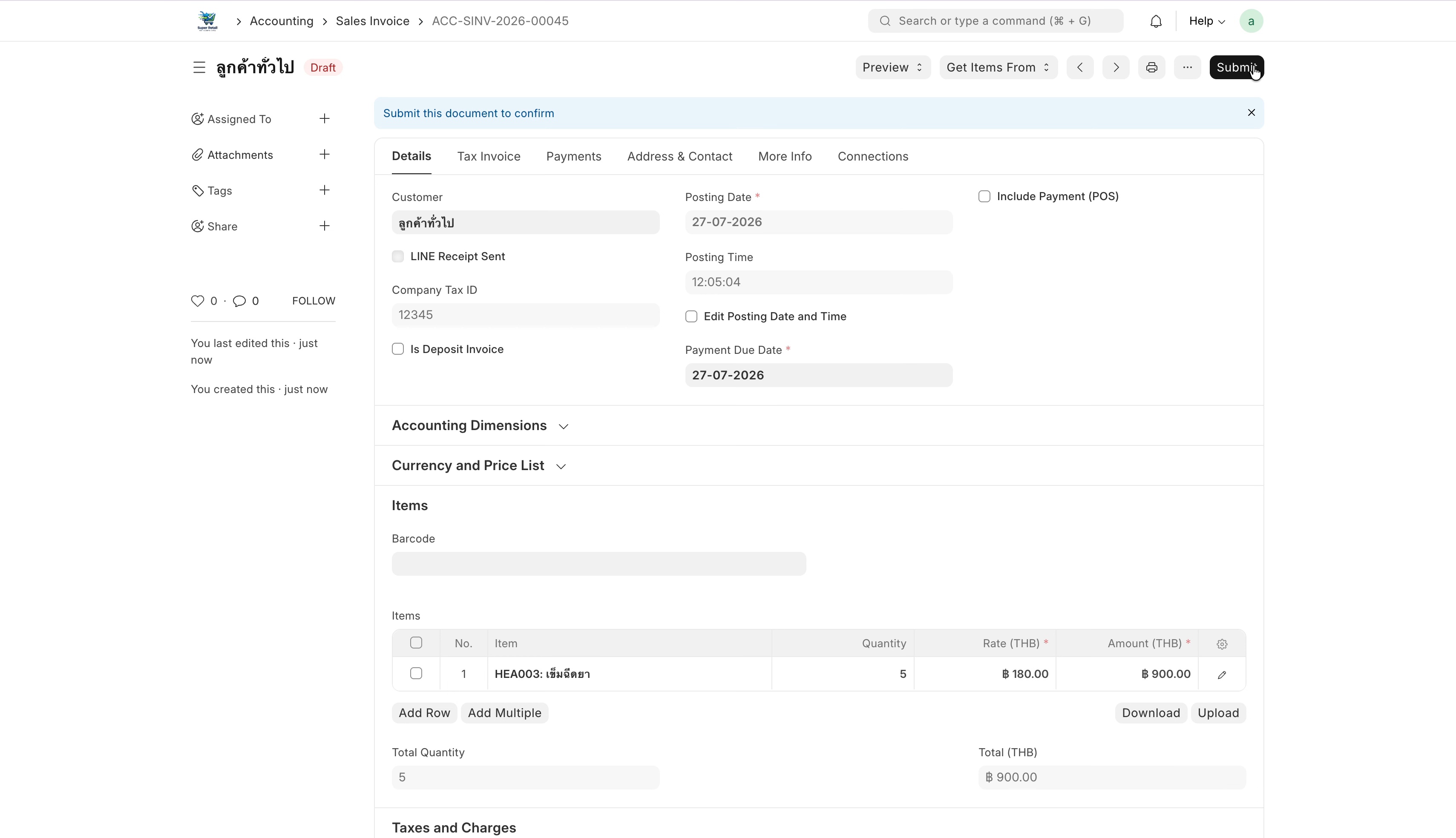Download the items table
The image size is (1456, 838).
pos(1150,712)
